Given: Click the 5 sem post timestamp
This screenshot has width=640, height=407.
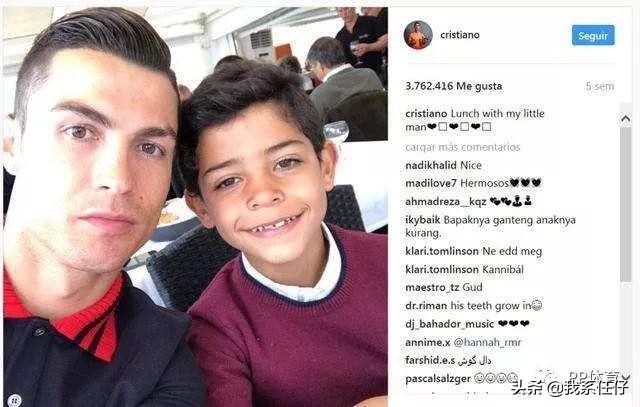Looking at the screenshot, I should pos(600,86).
